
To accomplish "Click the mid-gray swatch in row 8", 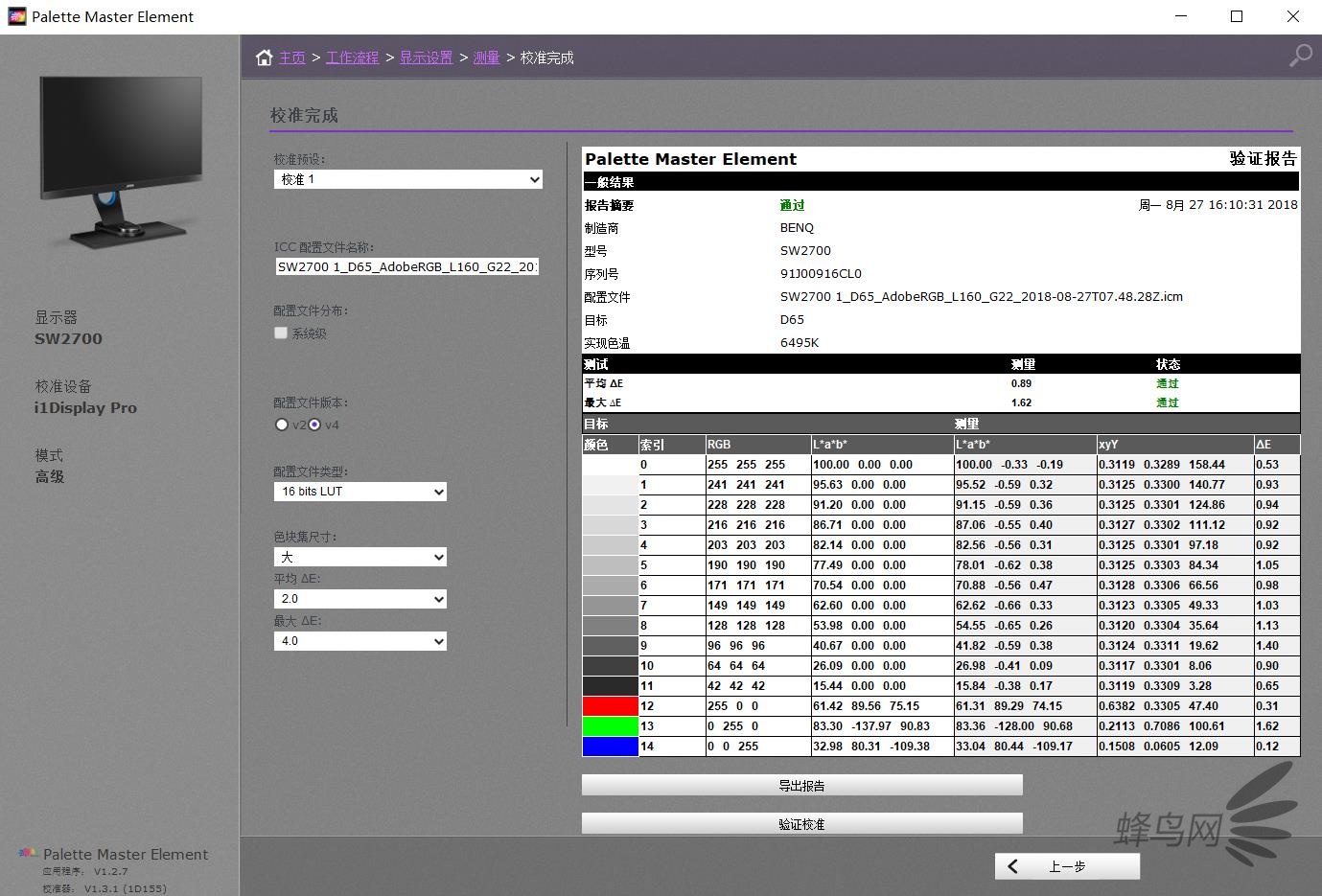I will click(610, 626).
